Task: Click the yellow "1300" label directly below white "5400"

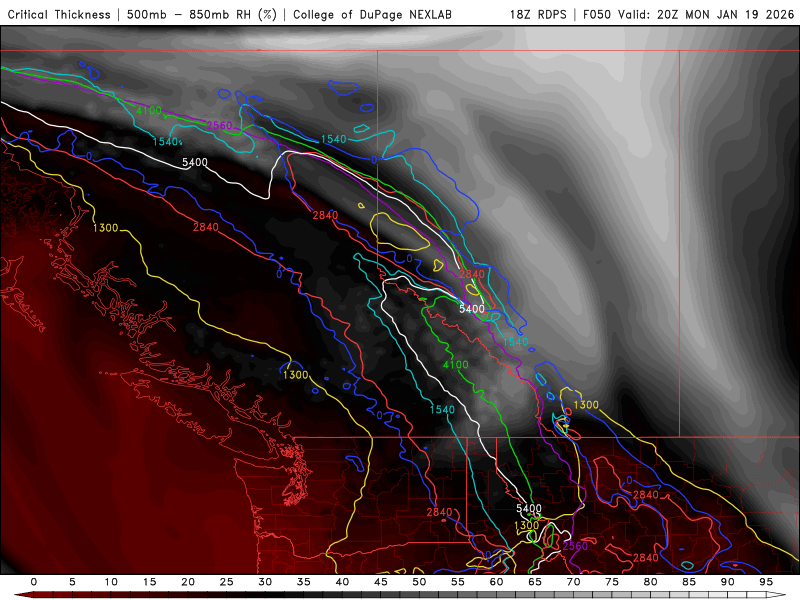Action: click(527, 525)
